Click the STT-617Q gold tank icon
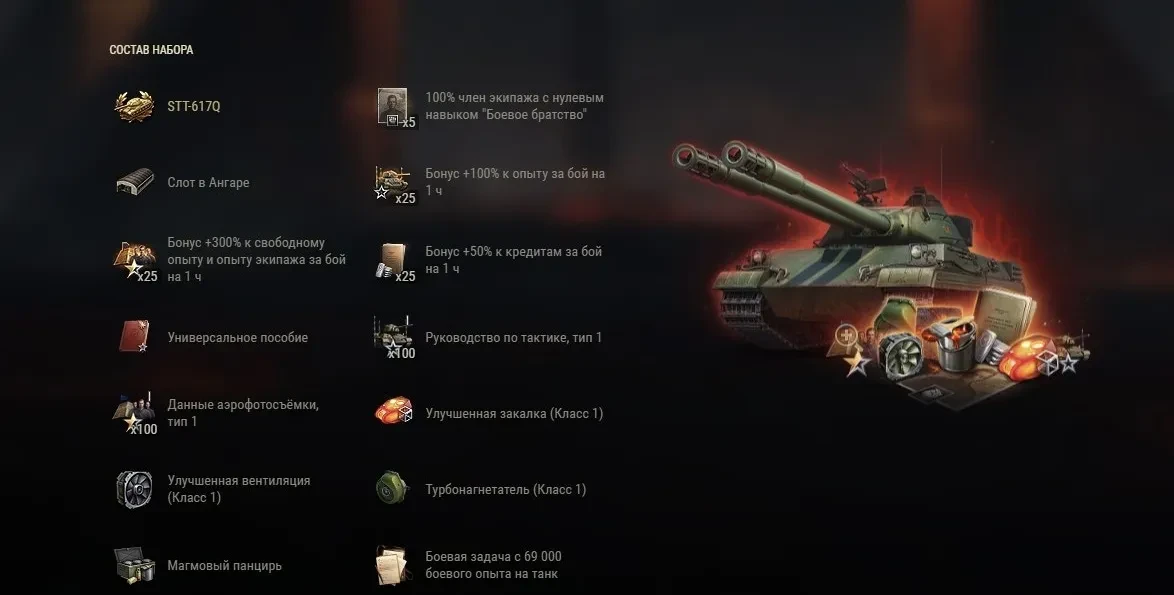 [x=135, y=106]
